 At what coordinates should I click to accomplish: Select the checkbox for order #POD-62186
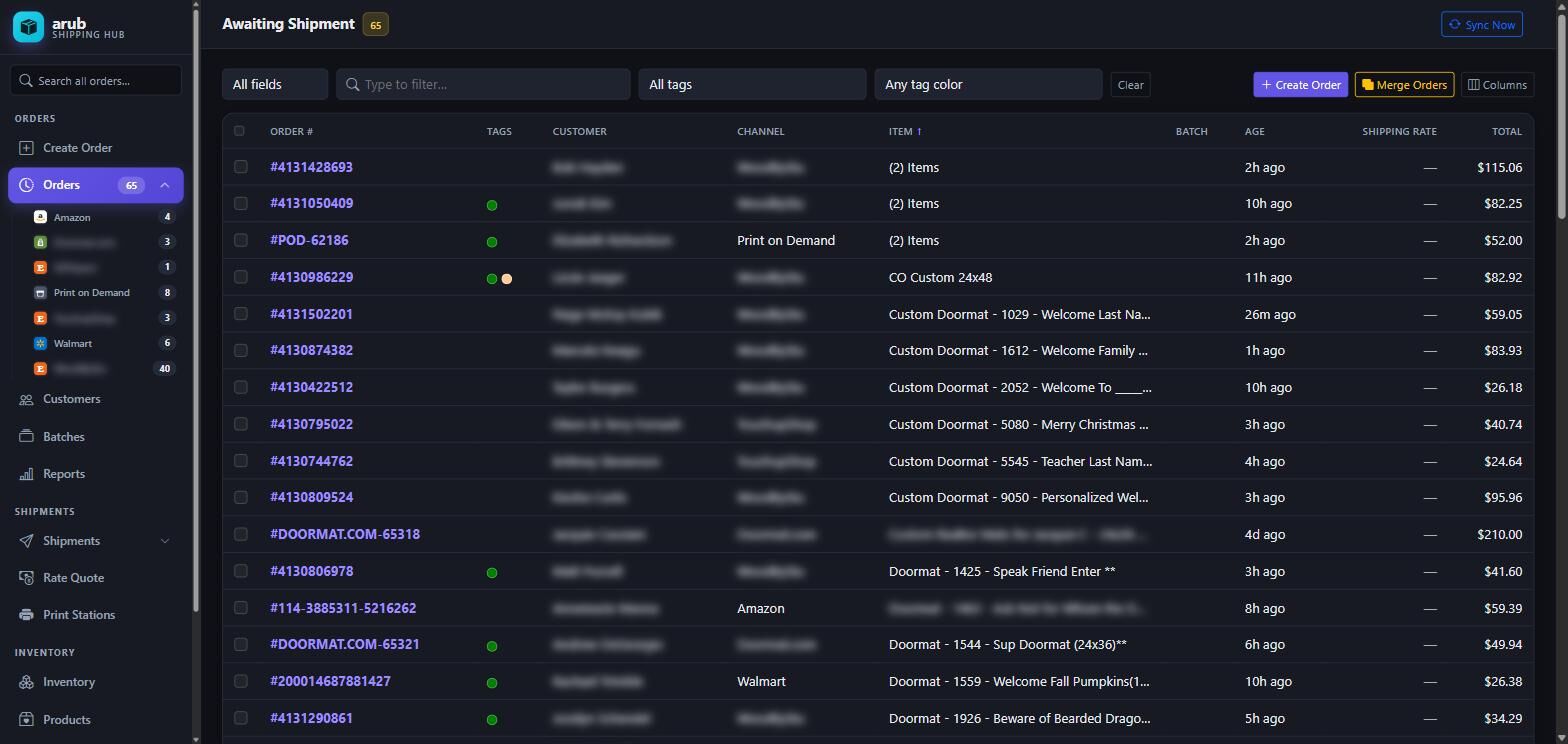click(x=240, y=240)
